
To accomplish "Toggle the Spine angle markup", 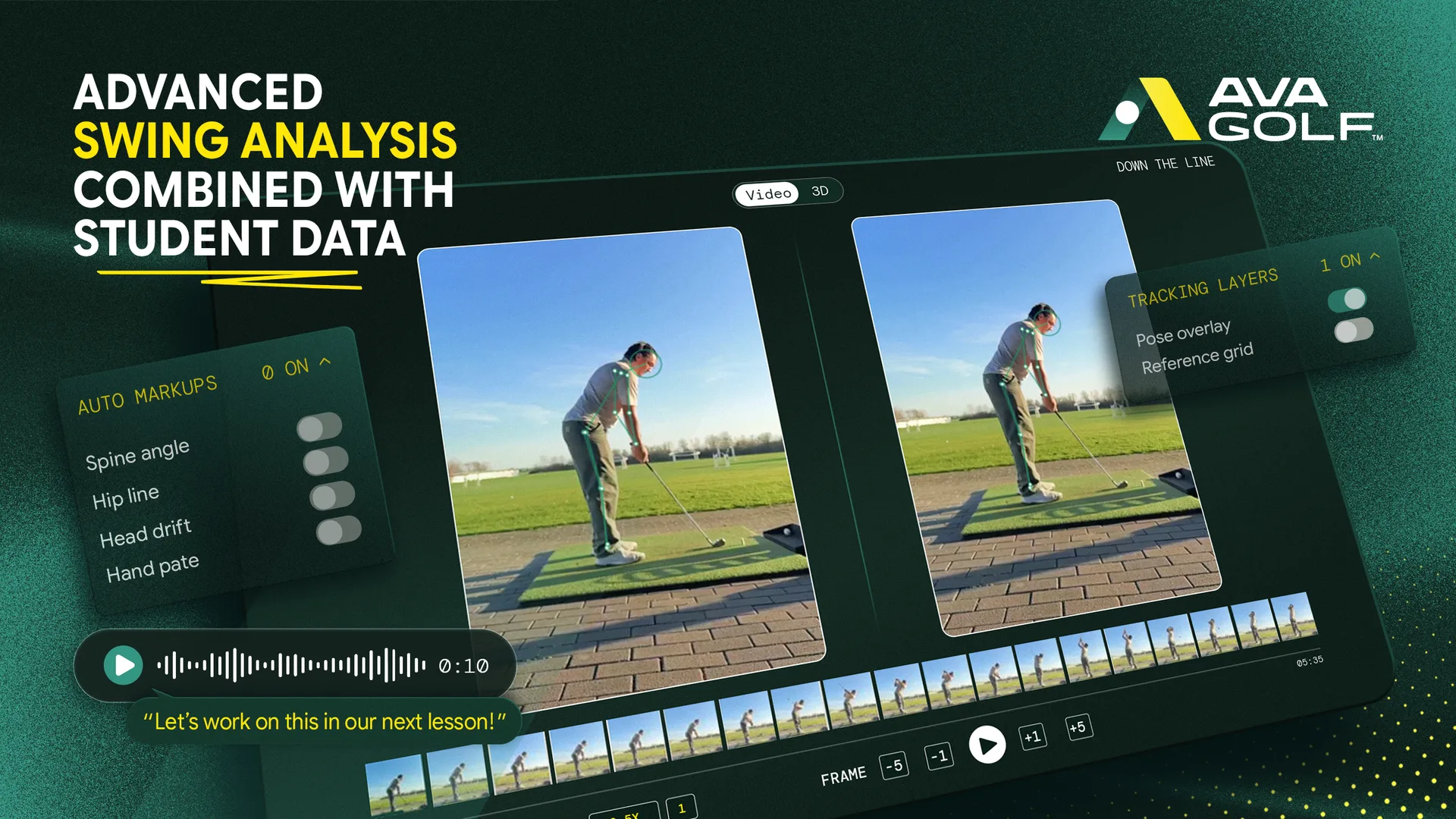I will click(x=319, y=427).
